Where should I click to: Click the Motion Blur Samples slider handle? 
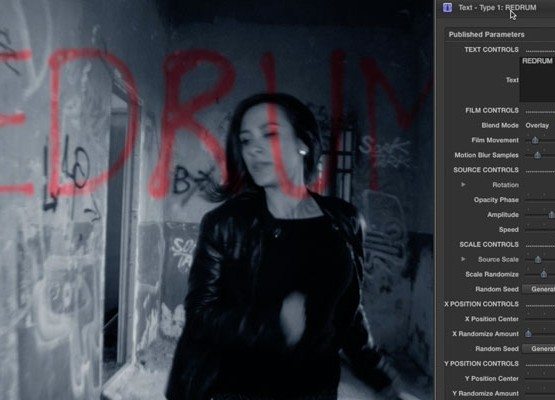tap(537, 155)
